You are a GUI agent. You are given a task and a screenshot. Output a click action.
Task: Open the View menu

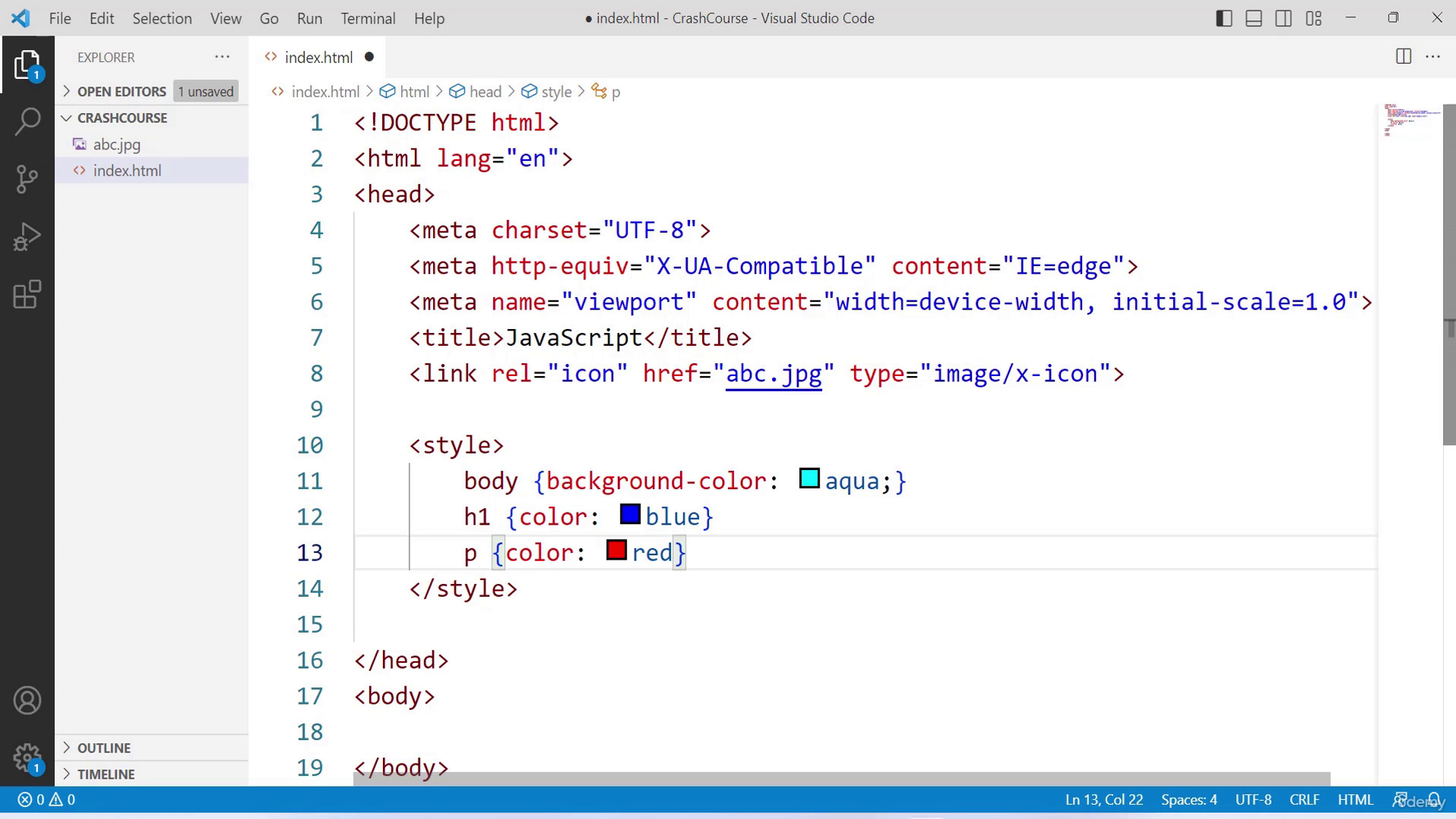click(226, 18)
